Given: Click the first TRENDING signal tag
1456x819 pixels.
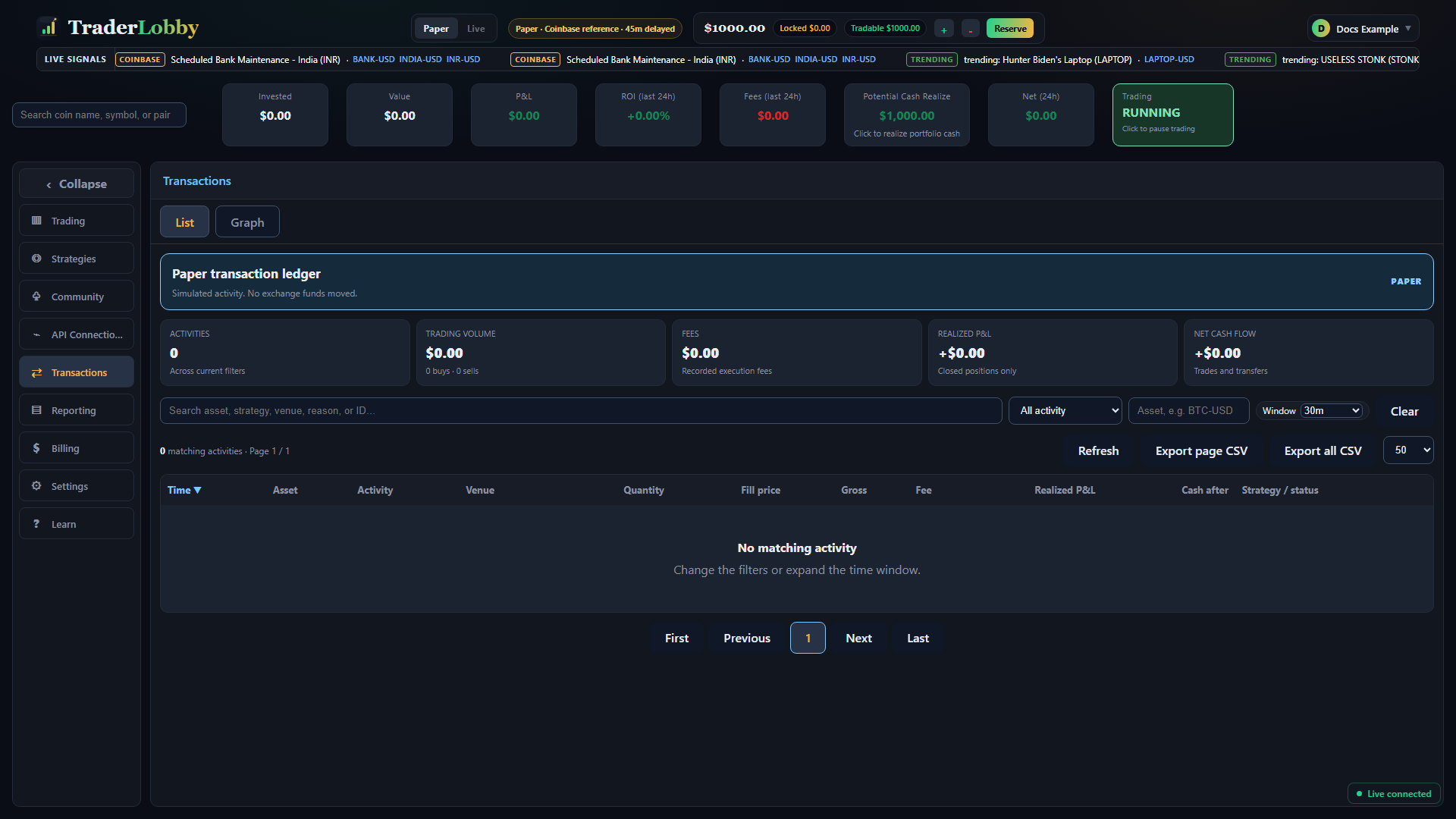Looking at the screenshot, I should pyautogui.click(x=931, y=59).
